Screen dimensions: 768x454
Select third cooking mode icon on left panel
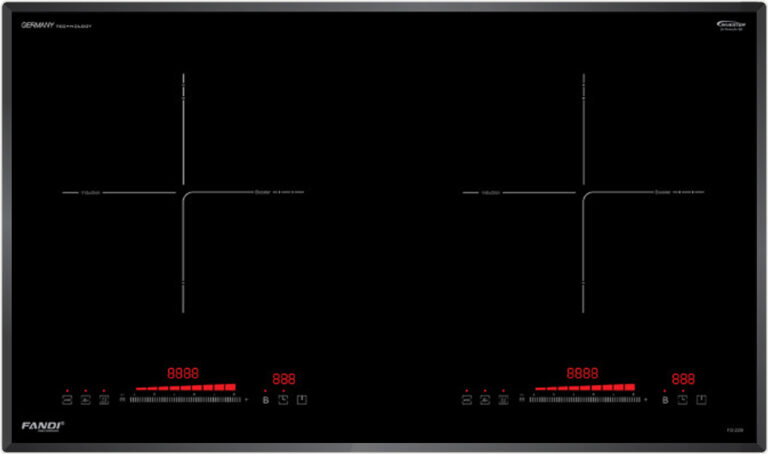tap(104, 400)
